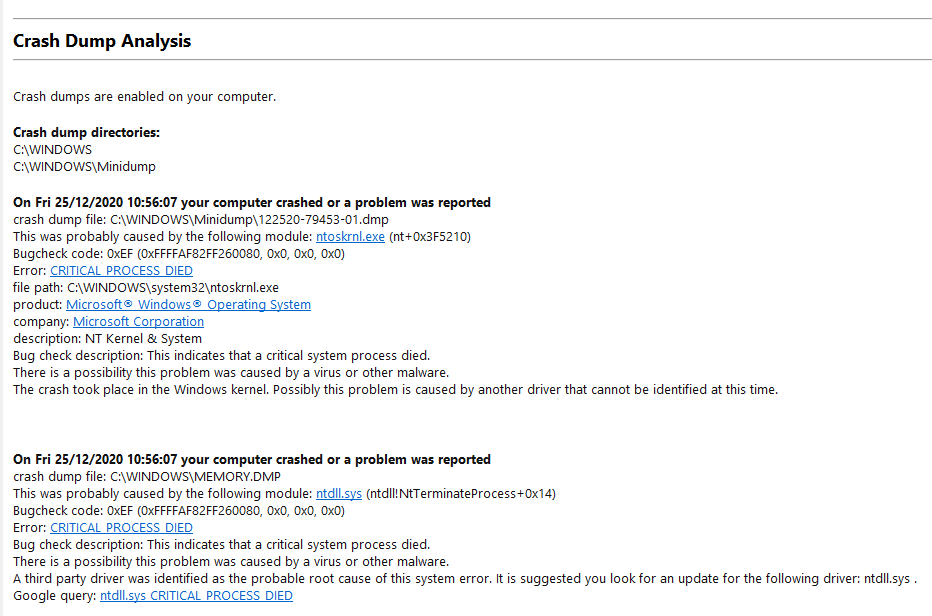Open the ntdll.sys module link

339,494
